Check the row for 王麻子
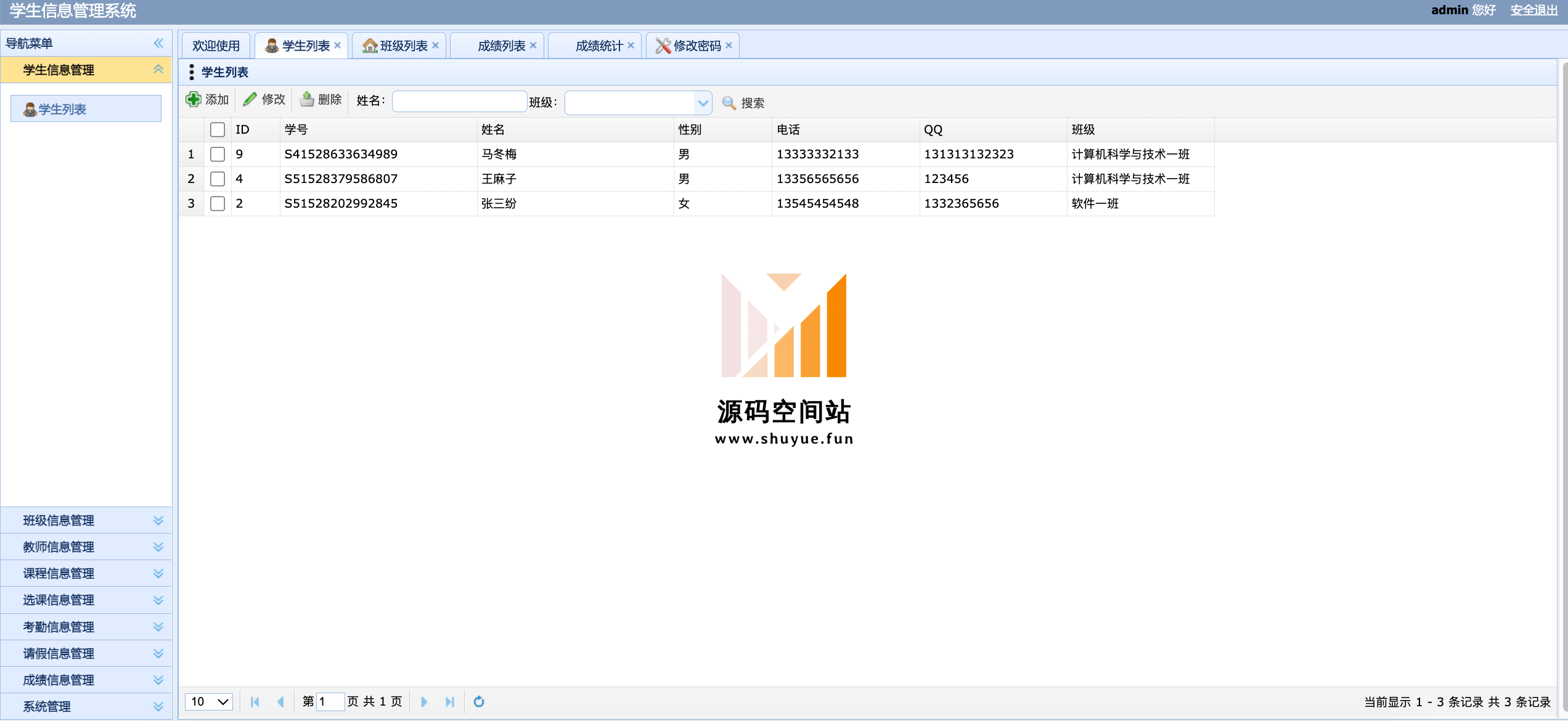The image size is (1568, 721). (218, 179)
